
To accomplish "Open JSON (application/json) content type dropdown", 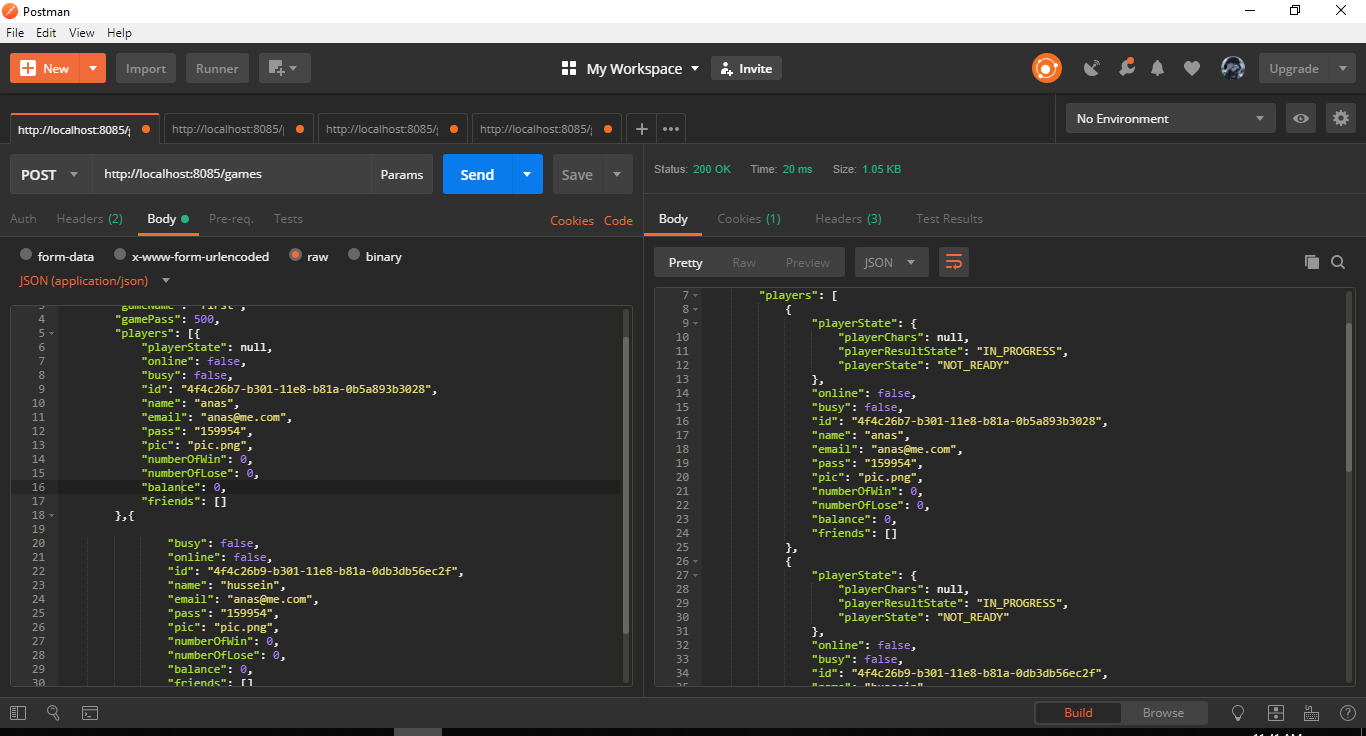I will (95, 281).
